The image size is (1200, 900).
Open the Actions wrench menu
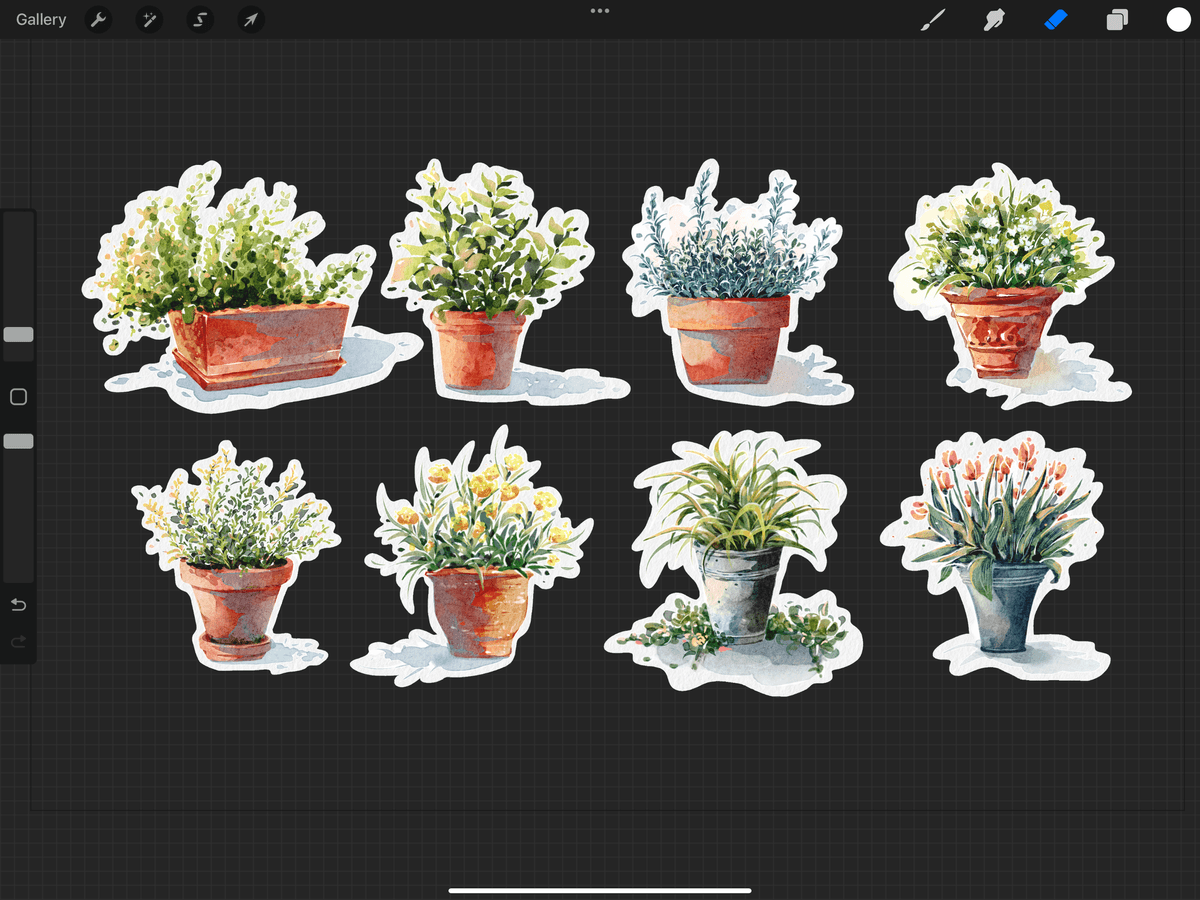coord(98,20)
